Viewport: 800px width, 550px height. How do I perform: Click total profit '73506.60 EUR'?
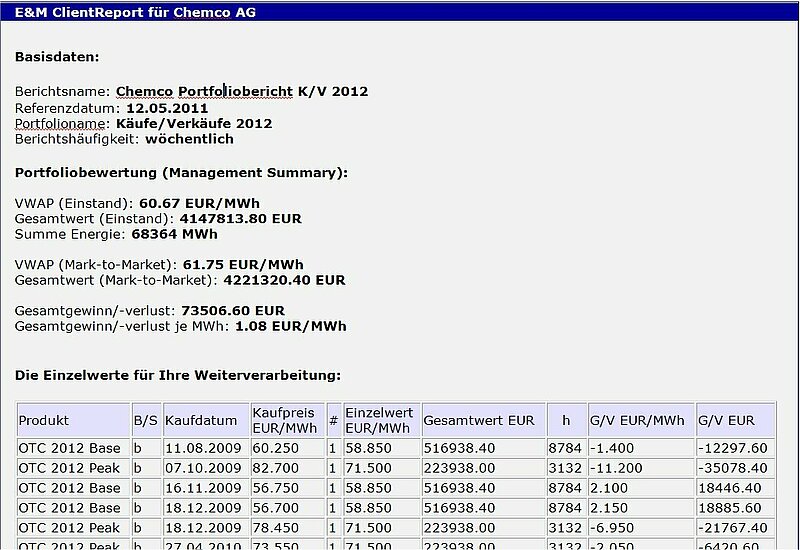tap(233, 311)
